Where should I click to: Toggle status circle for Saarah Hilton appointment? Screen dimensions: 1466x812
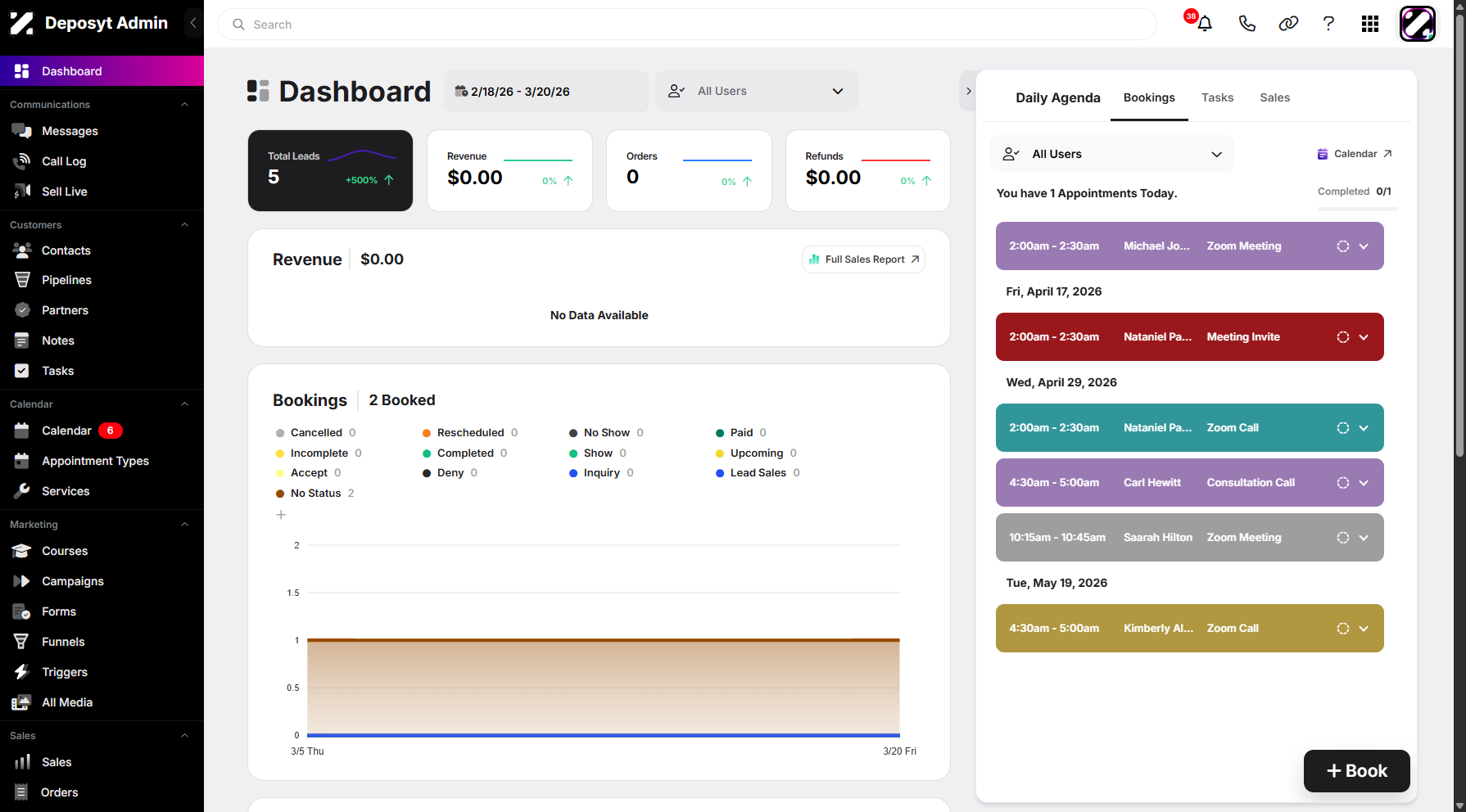point(1343,538)
